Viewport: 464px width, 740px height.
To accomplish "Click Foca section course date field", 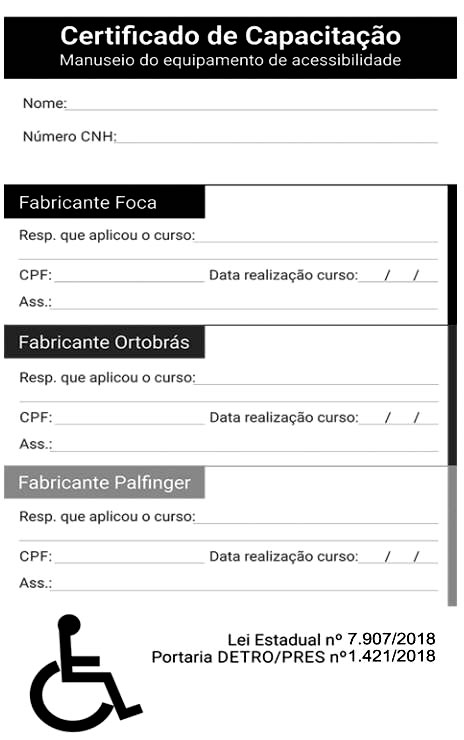I will [x=398, y=275].
